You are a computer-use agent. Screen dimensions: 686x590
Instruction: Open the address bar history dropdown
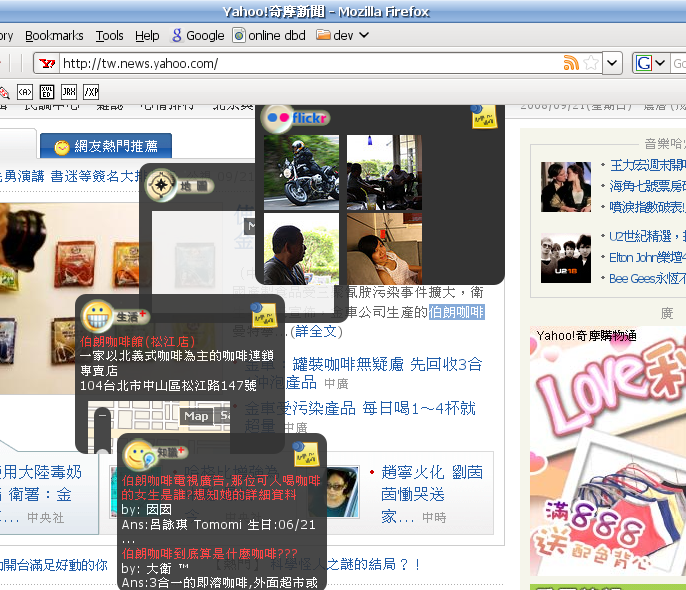(x=612, y=63)
